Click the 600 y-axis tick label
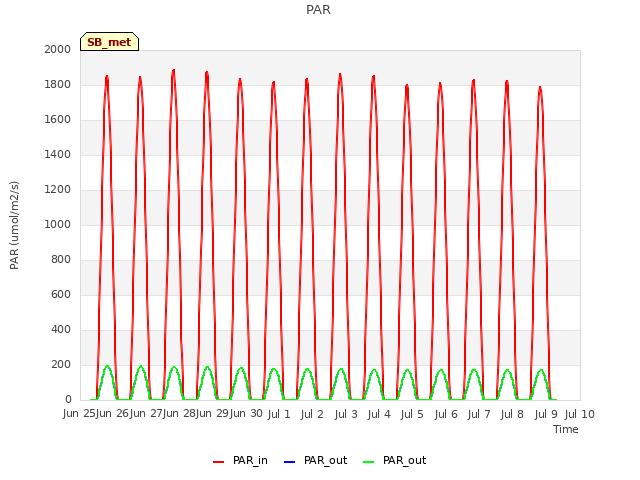Screen dimensions: 640x480 tap(61, 294)
